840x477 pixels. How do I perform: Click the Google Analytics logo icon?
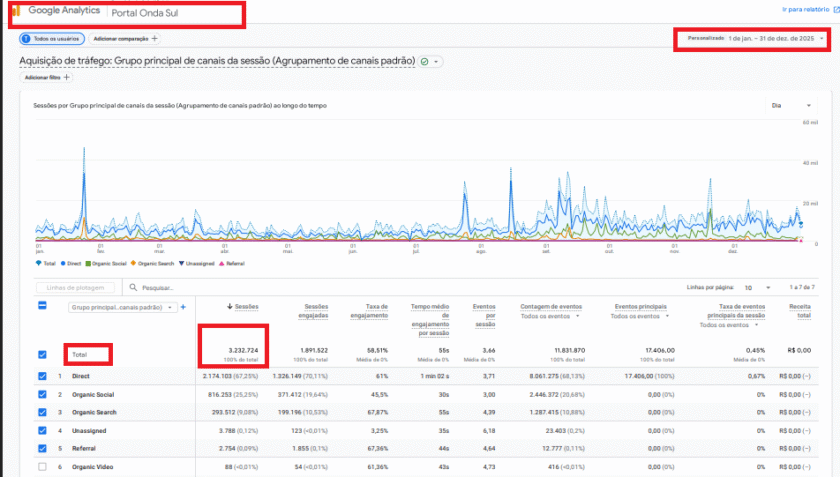pyautogui.click(x=17, y=11)
